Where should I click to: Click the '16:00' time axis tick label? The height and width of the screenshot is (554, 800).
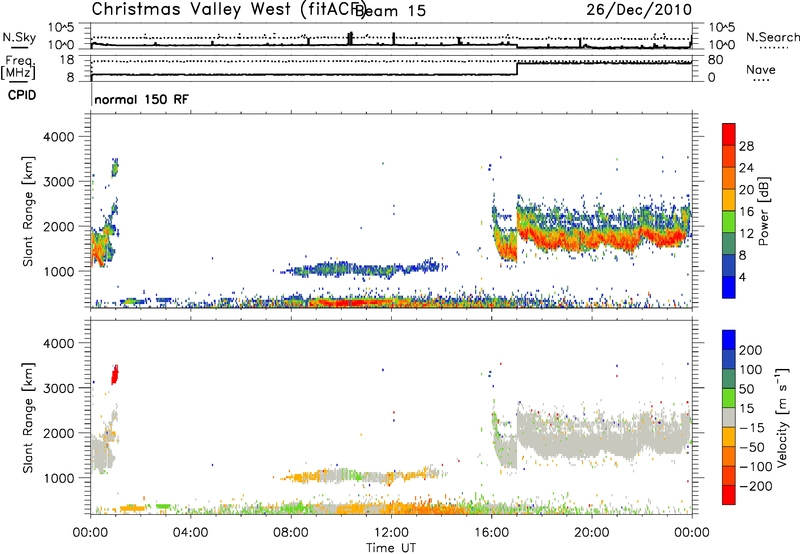(x=491, y=533)
